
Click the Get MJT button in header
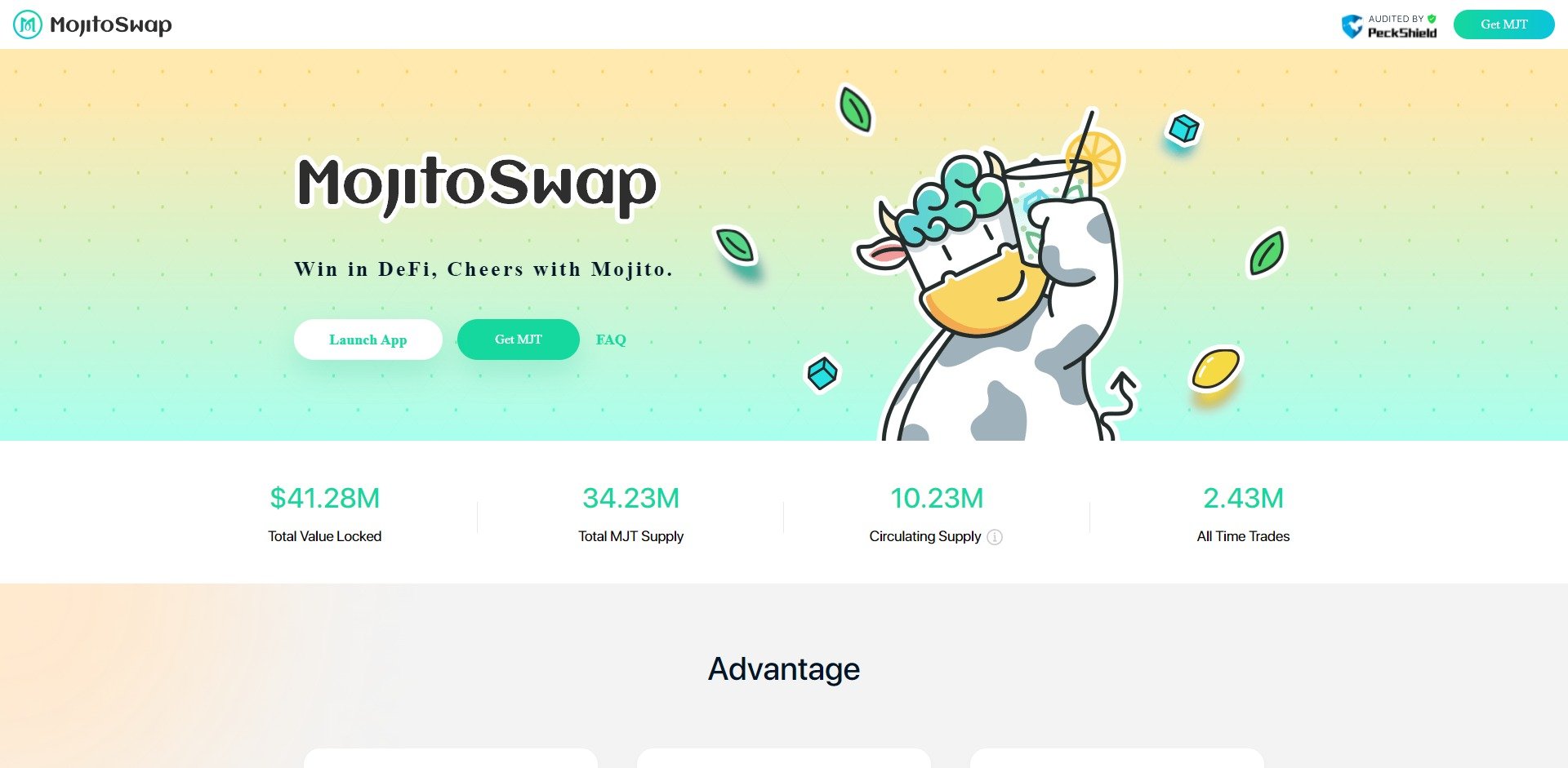[x=1504, y=24]
